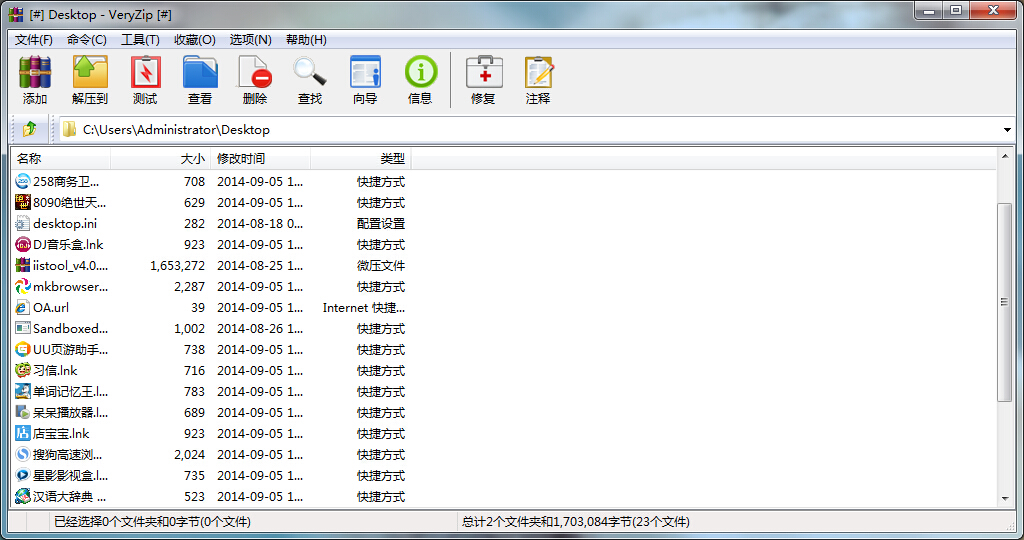Click the VeryZip title bar app icon

click(x=16, y=14)
